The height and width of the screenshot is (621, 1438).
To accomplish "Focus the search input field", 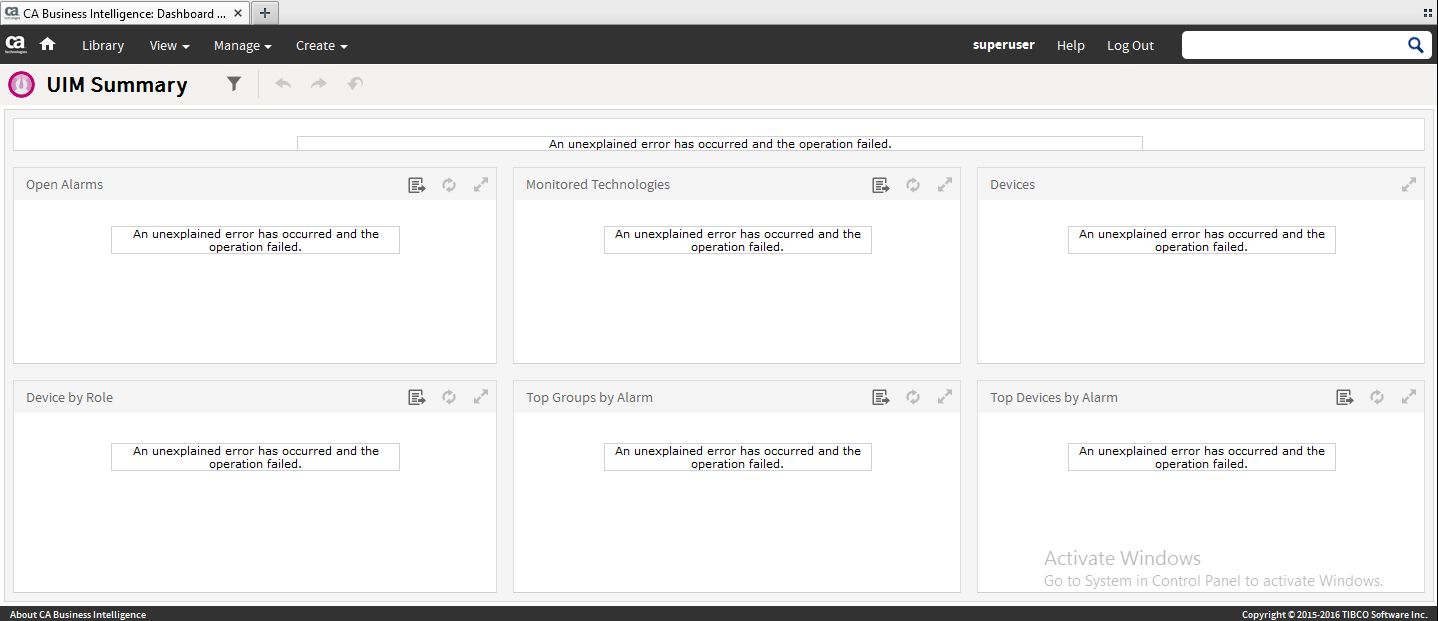I will tap(1292, 45).
